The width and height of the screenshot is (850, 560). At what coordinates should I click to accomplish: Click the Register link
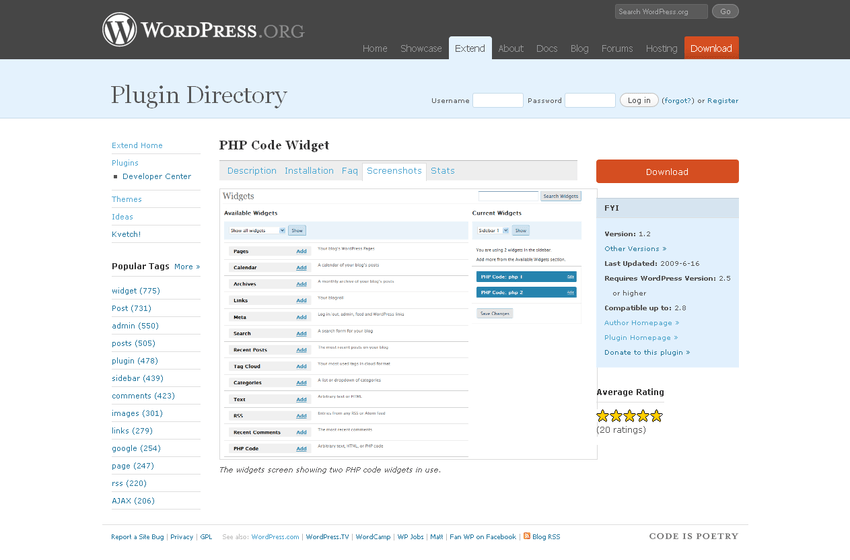723,101
